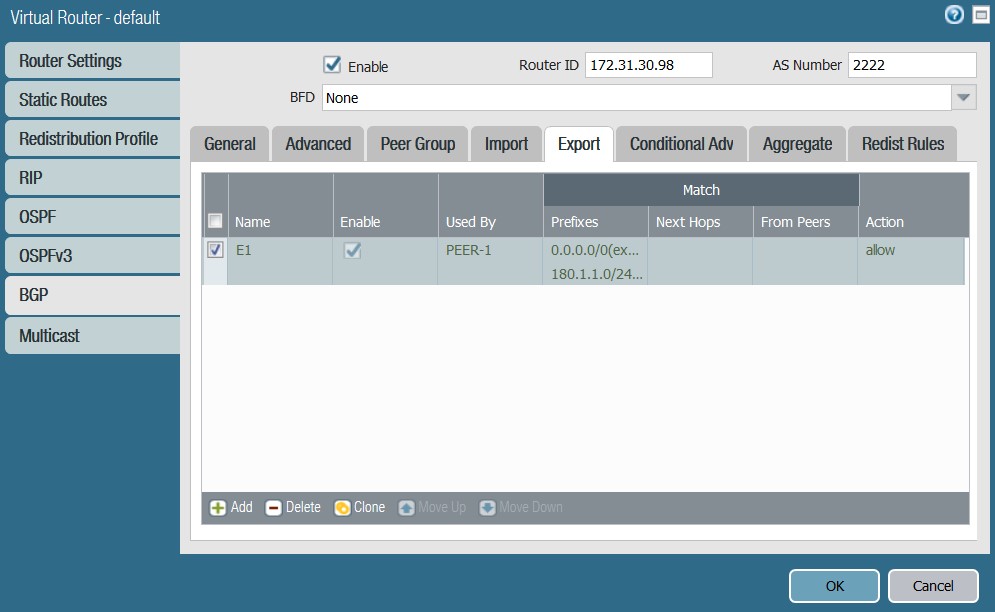Click the AS Number input field
The height and width of the screenshot is (612, 995).
coord(911,64)
